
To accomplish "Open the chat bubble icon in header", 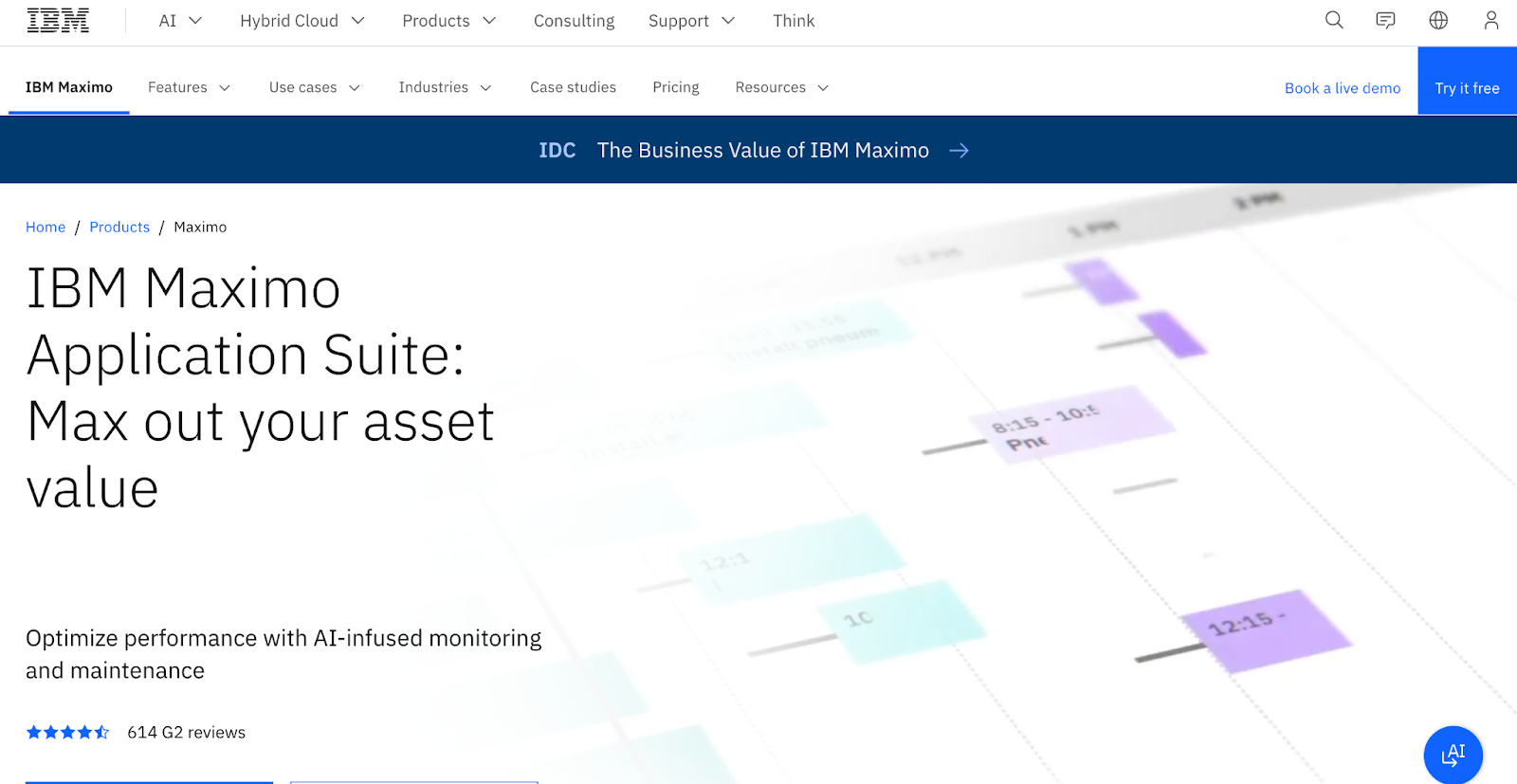I will (1385, 20).
